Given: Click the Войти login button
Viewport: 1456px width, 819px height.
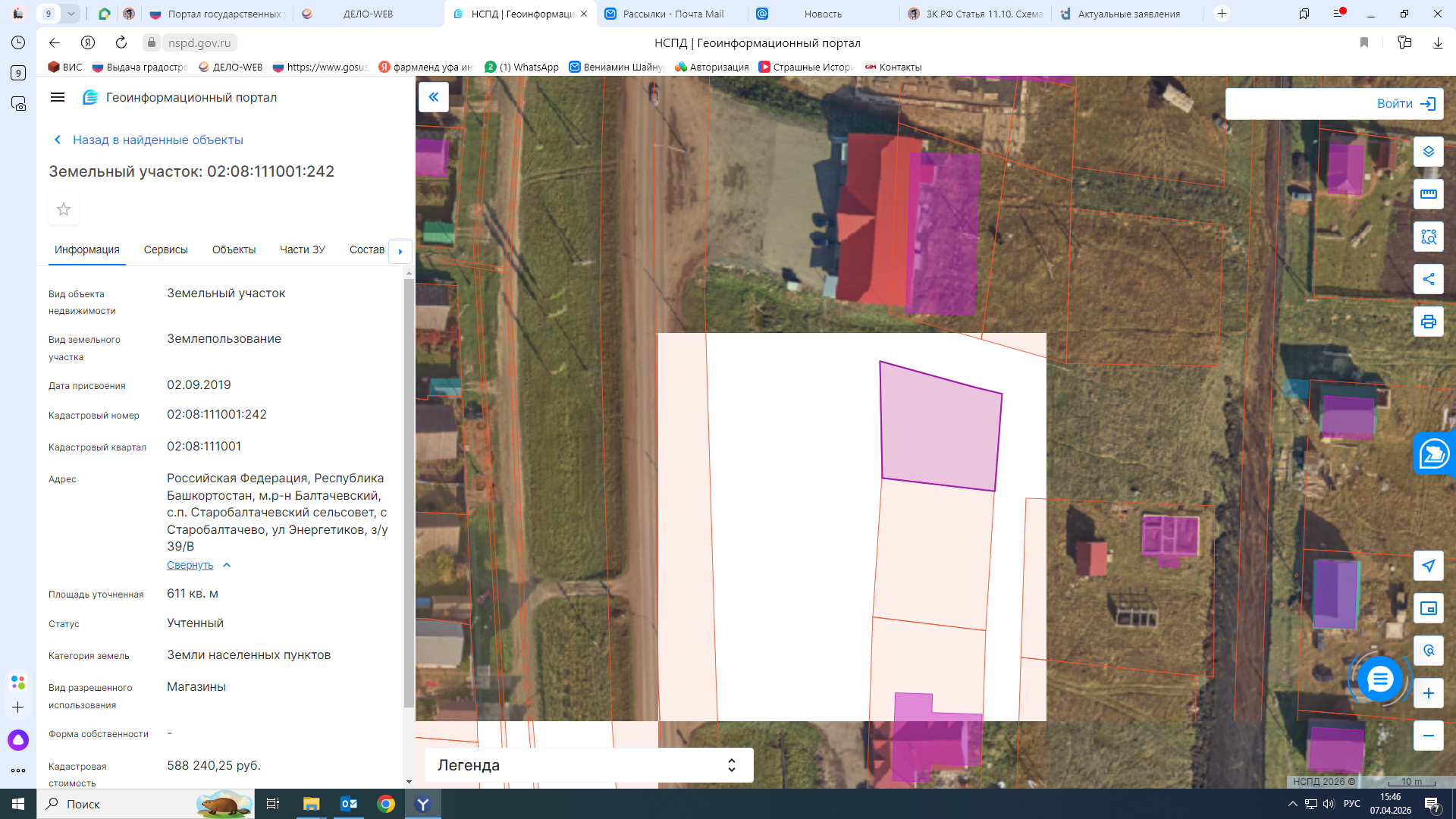Looking at the screenshot, I should click(1334, 104).
